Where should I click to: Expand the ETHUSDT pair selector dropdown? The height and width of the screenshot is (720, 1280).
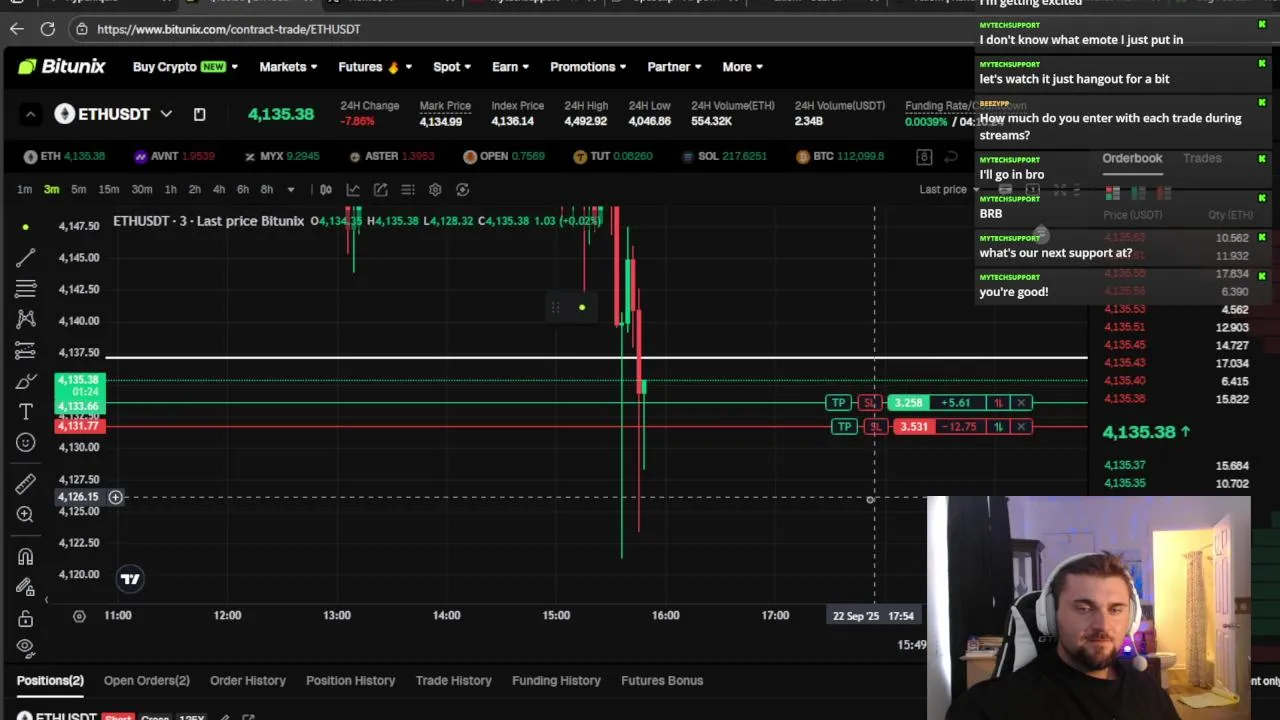(x=166, y=114)
